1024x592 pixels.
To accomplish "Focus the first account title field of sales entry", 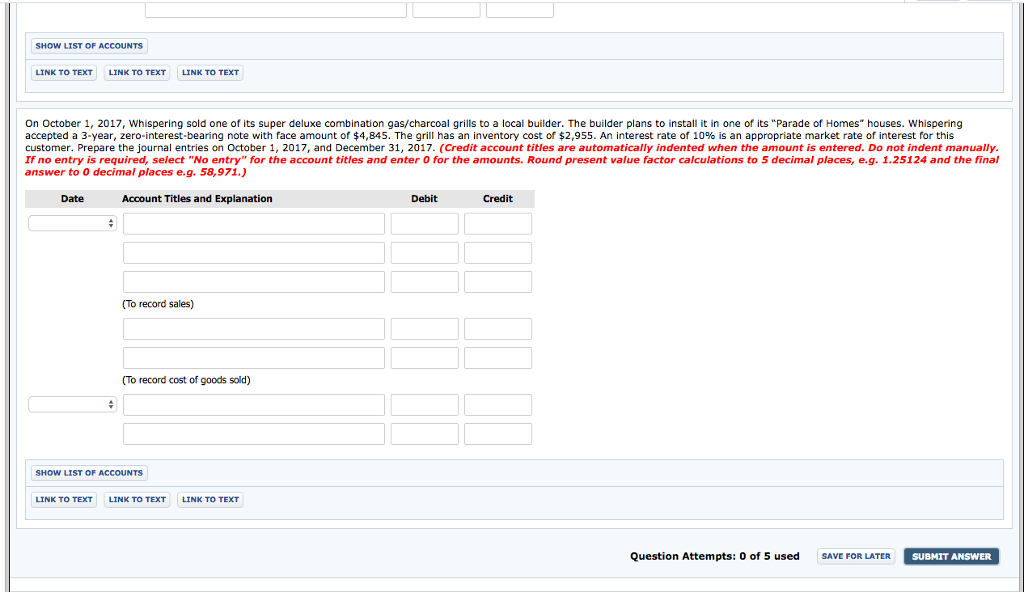I will pos(254,223).
